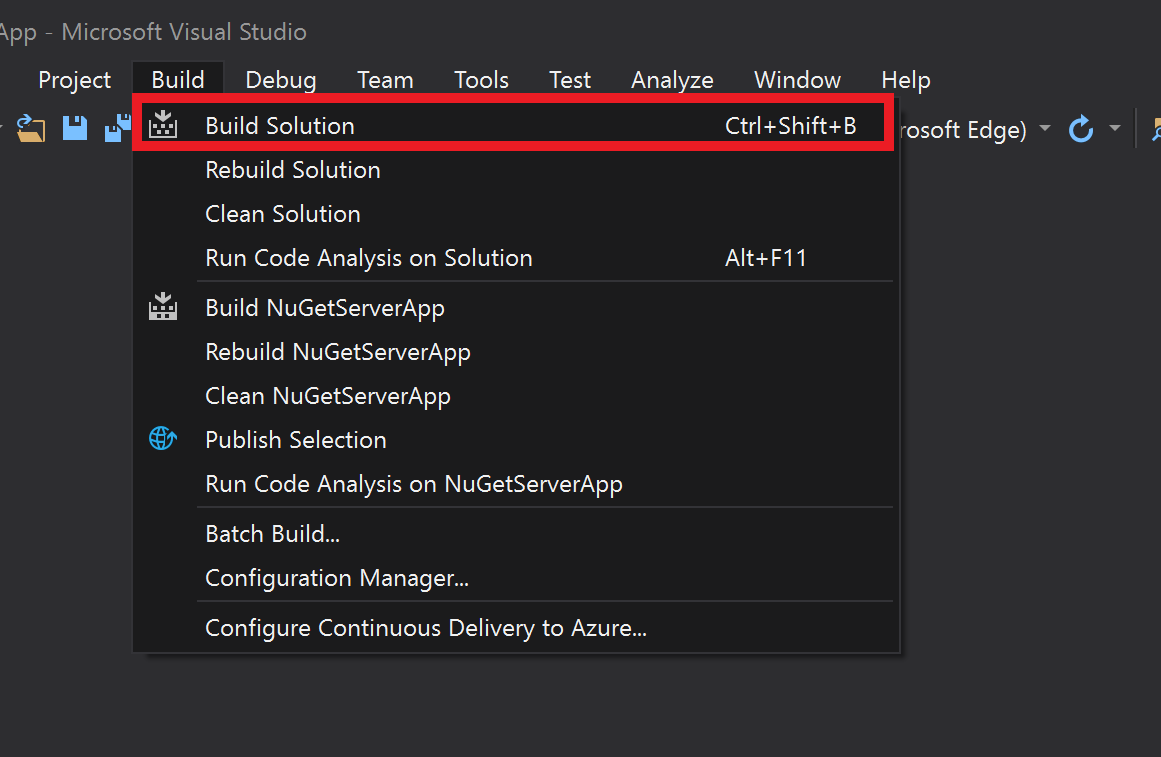Choose Clean Solution from the menu
Image resolution: width=1161 pixels, height=757 pixels.
(x=515, y=213)
